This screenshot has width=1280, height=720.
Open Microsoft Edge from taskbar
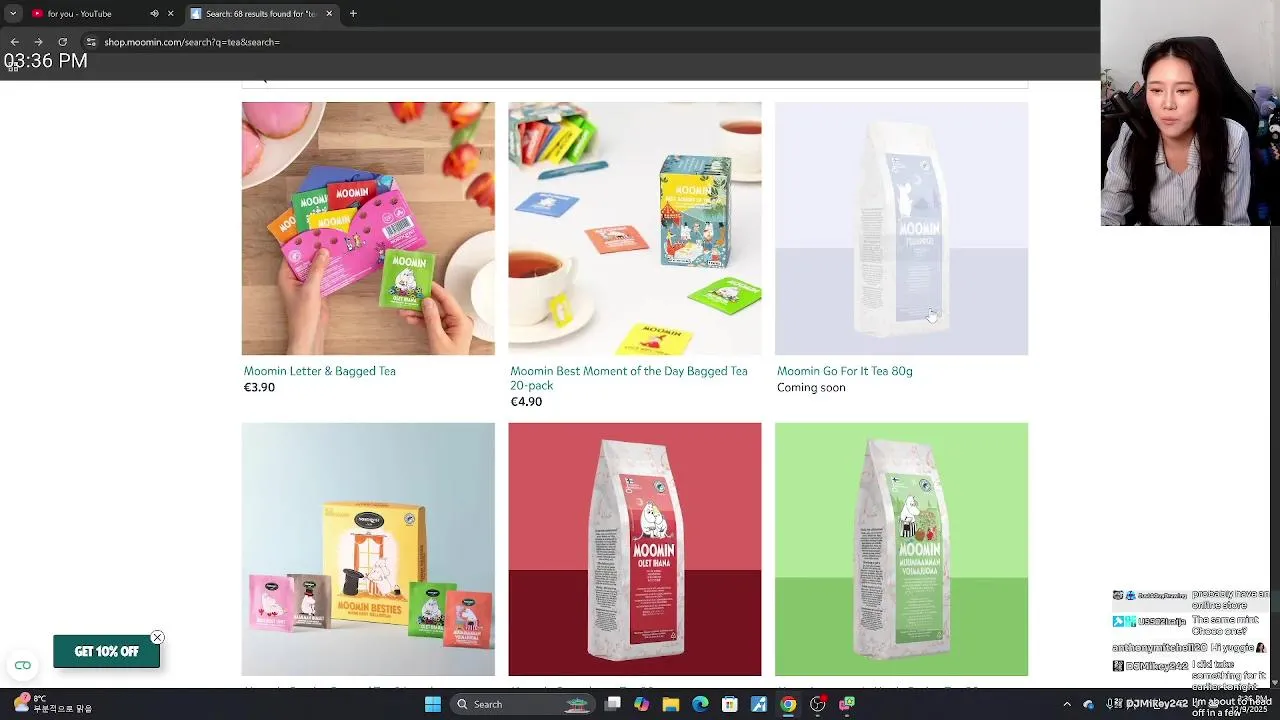tap(700, 704)
